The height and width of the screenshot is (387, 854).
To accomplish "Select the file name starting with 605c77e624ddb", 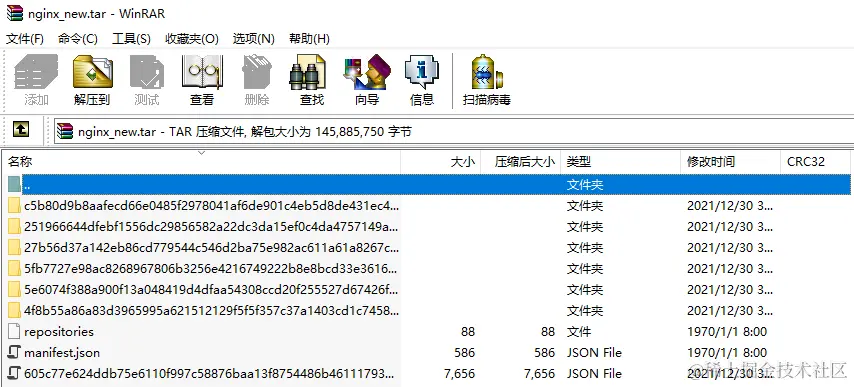I will (209, 373).
